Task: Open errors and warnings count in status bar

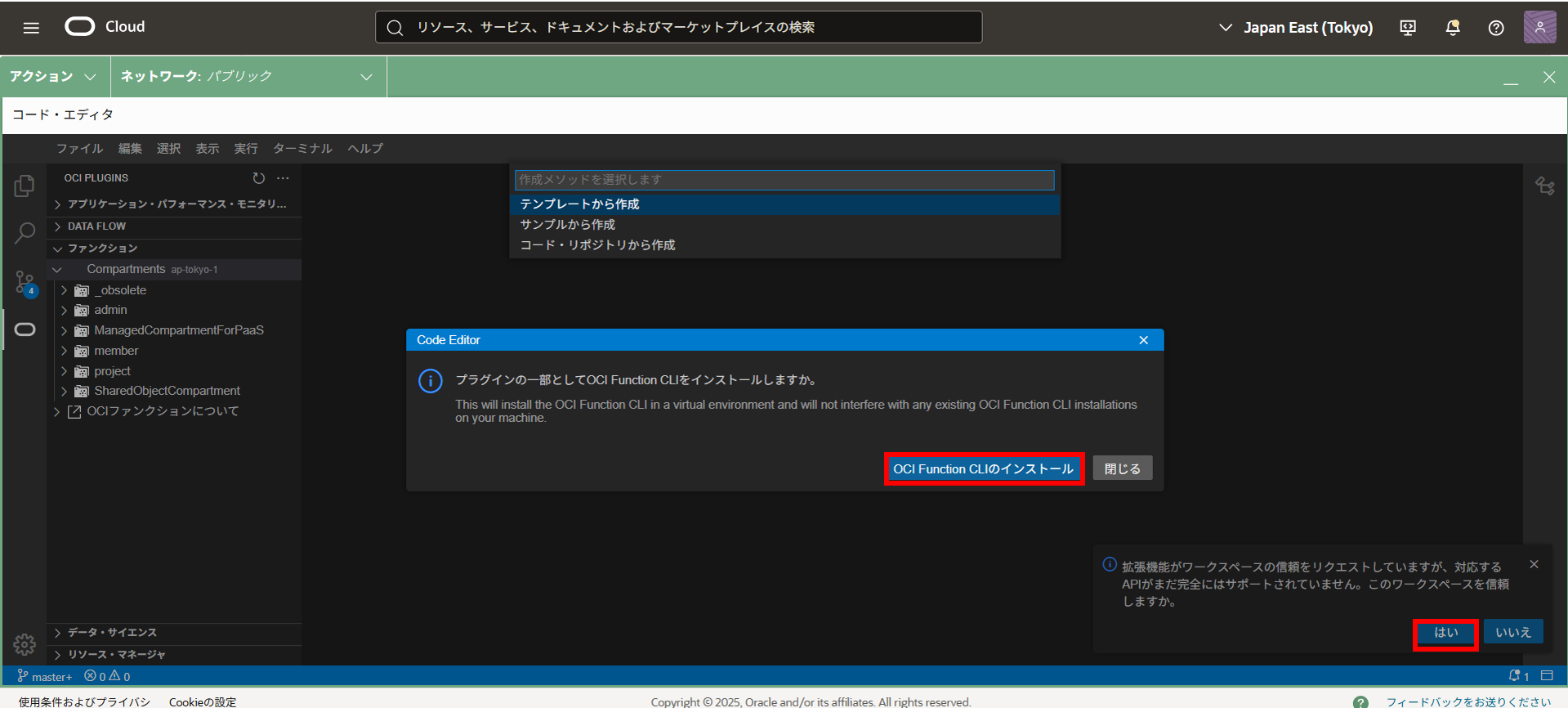Action: coord(107,676)
